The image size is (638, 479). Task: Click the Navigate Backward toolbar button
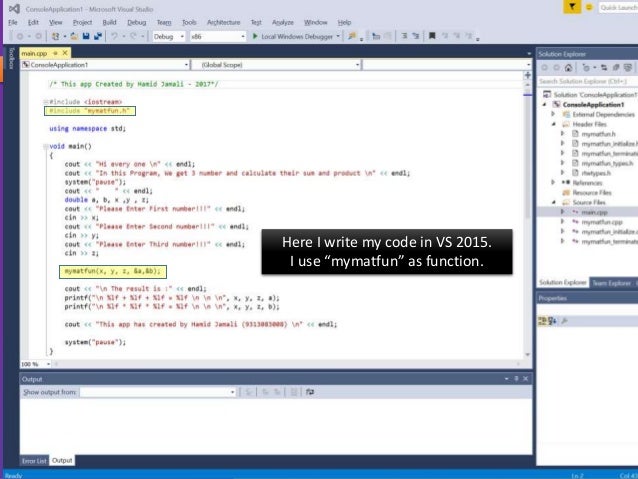click(x=20, y=36)
